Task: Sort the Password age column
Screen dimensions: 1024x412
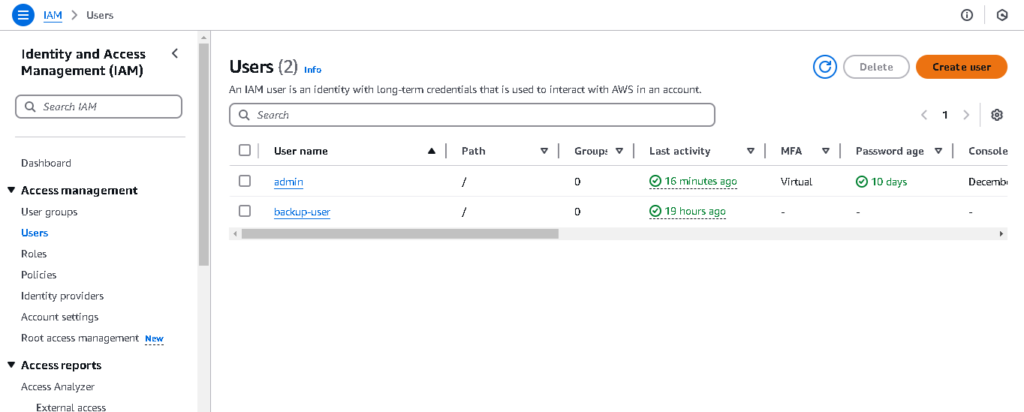Action: (938, 151)
